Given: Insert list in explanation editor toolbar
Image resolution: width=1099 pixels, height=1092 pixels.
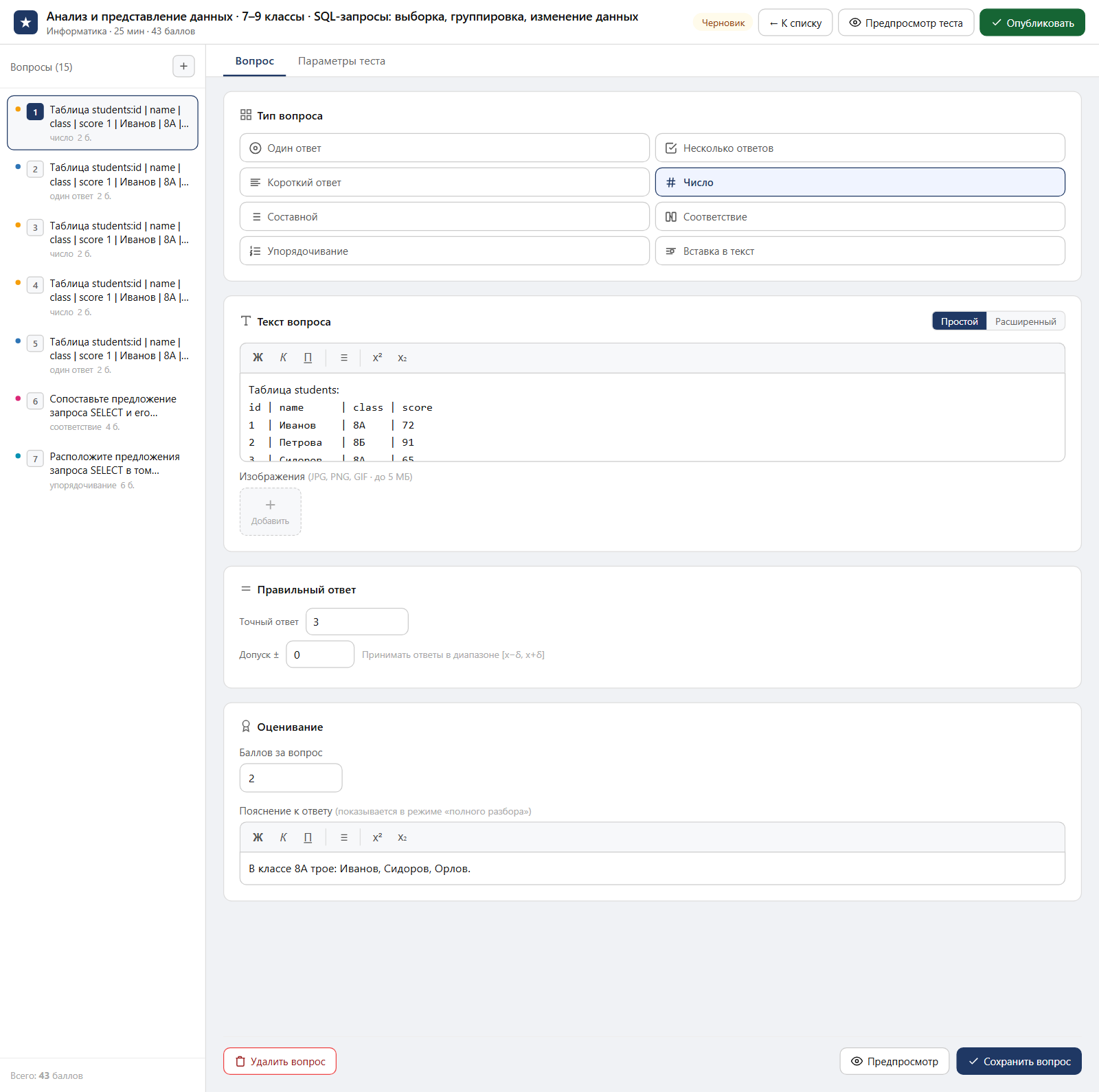Looking at the screenshot, I should [344, 837].
